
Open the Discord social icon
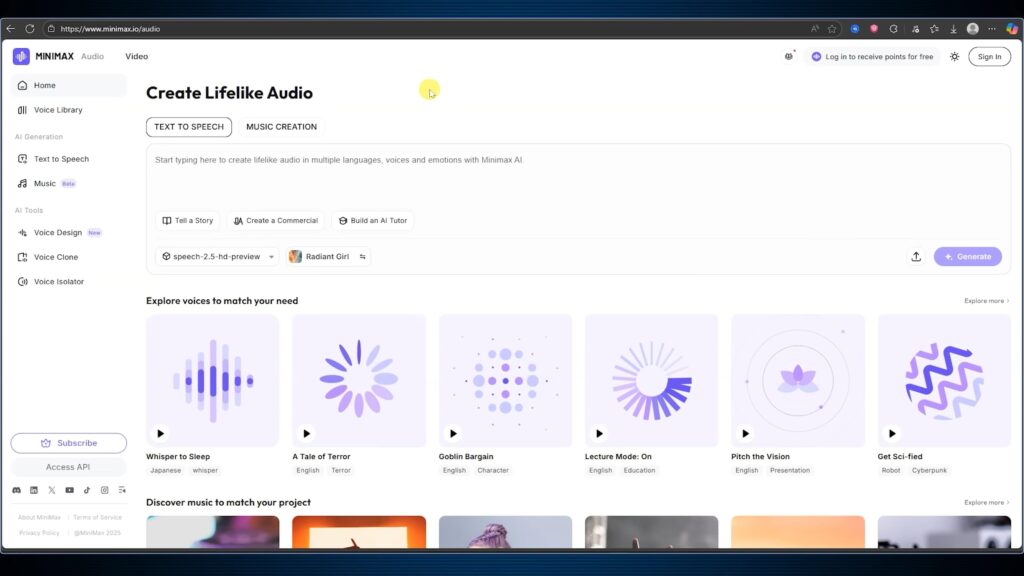tap(16, 490)
